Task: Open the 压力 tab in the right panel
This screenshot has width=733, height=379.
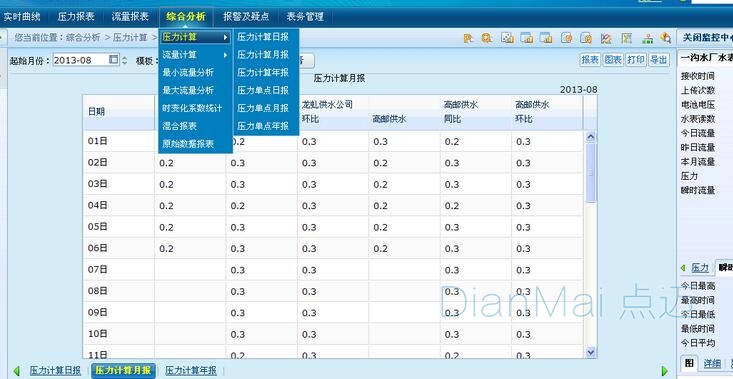Action: [x=700, y=268]
